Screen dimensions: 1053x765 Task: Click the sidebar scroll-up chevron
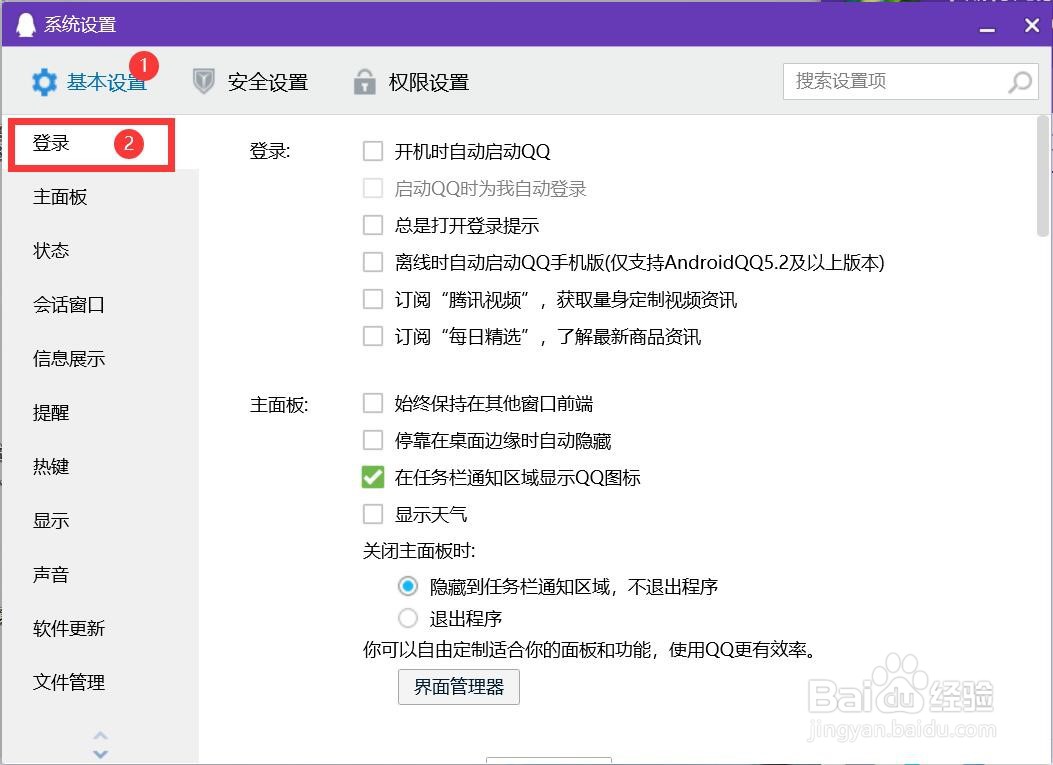pos(100,735)
